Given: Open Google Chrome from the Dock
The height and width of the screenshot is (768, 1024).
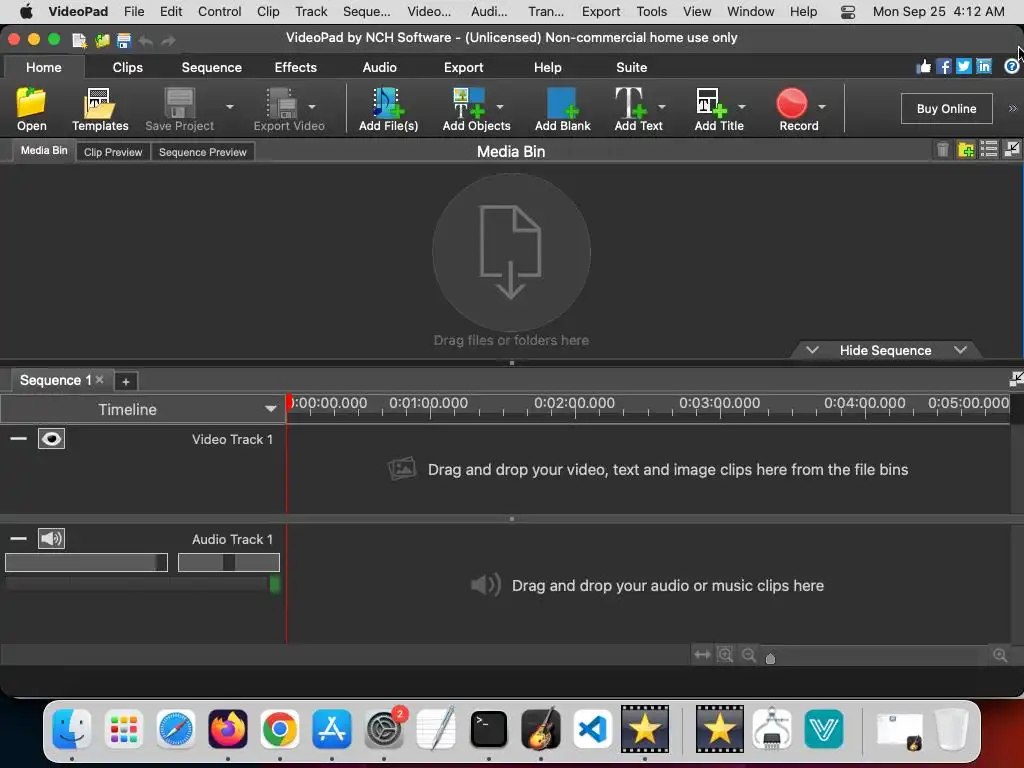Looking at the screenshot, I should click(280, 728).
